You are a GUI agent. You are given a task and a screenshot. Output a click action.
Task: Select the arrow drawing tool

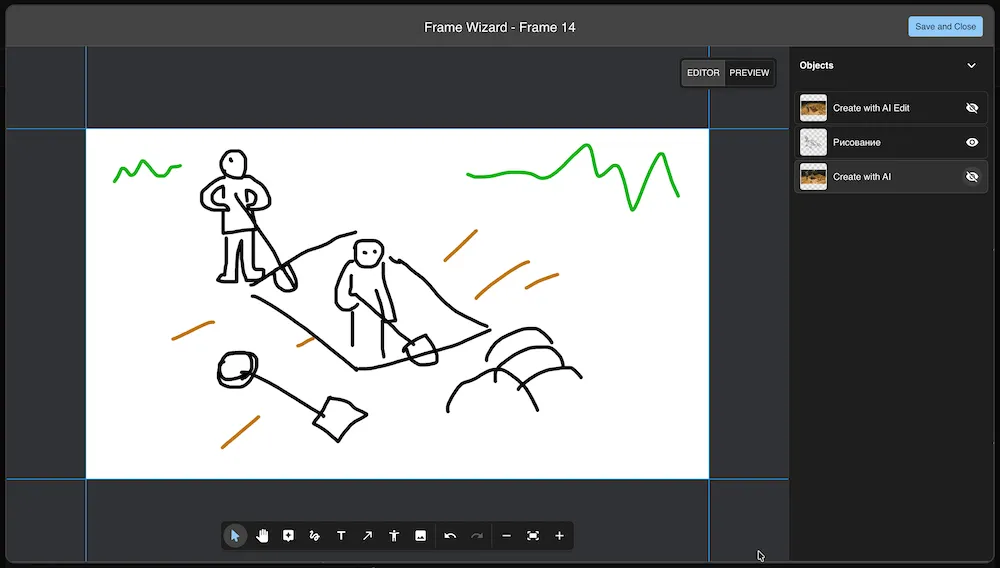click(x=367, y=536)
